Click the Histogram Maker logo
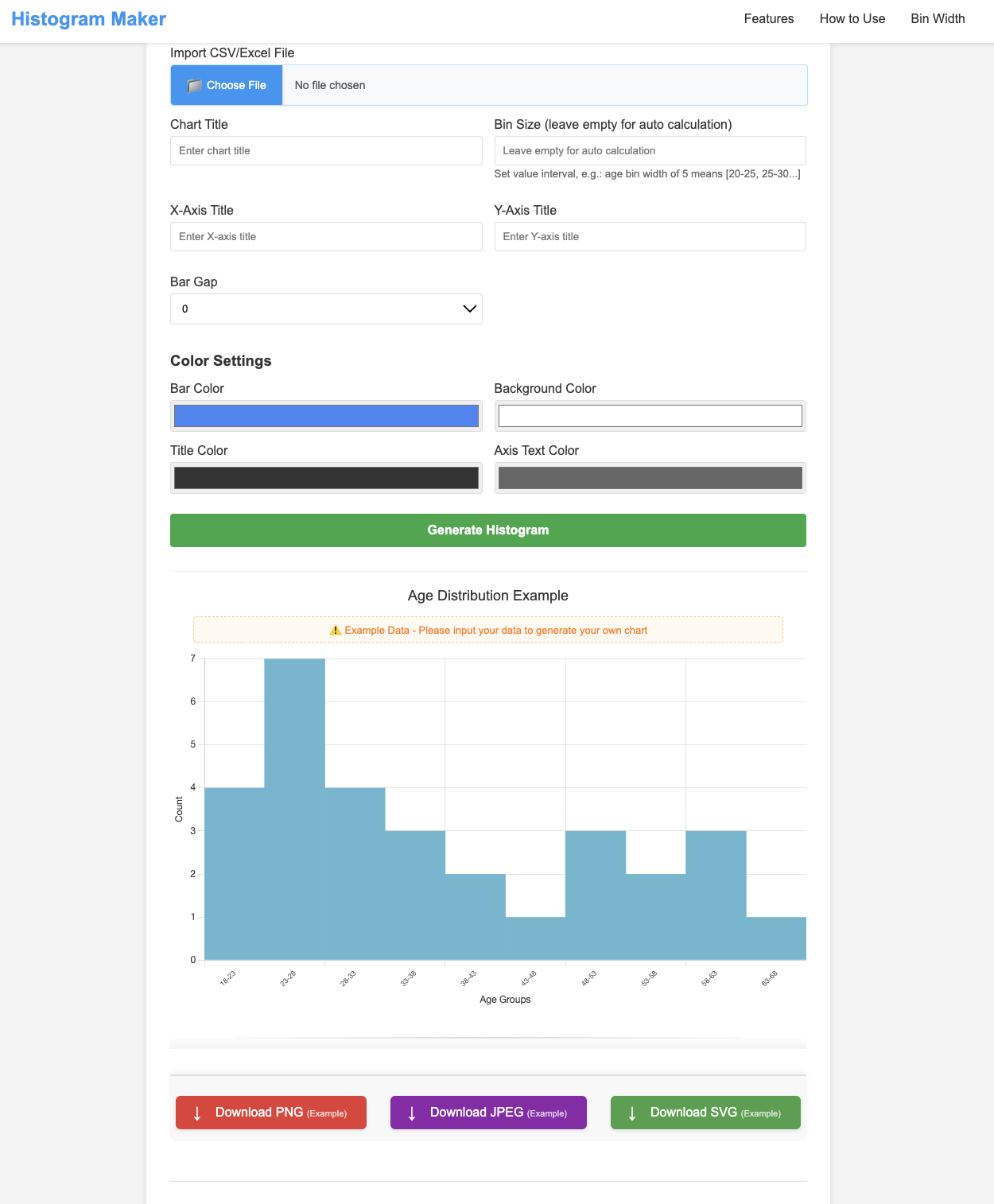This screenshot has height=1204, width=994. click(87, 18)
